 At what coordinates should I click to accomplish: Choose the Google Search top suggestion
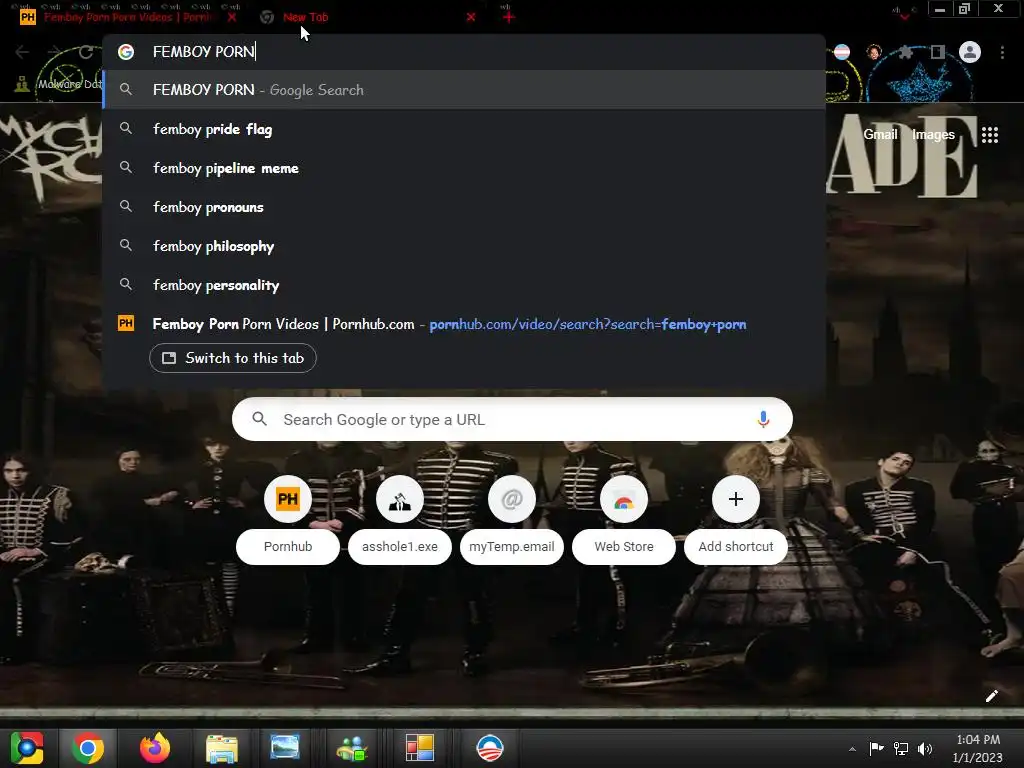(x=464, y=89)
